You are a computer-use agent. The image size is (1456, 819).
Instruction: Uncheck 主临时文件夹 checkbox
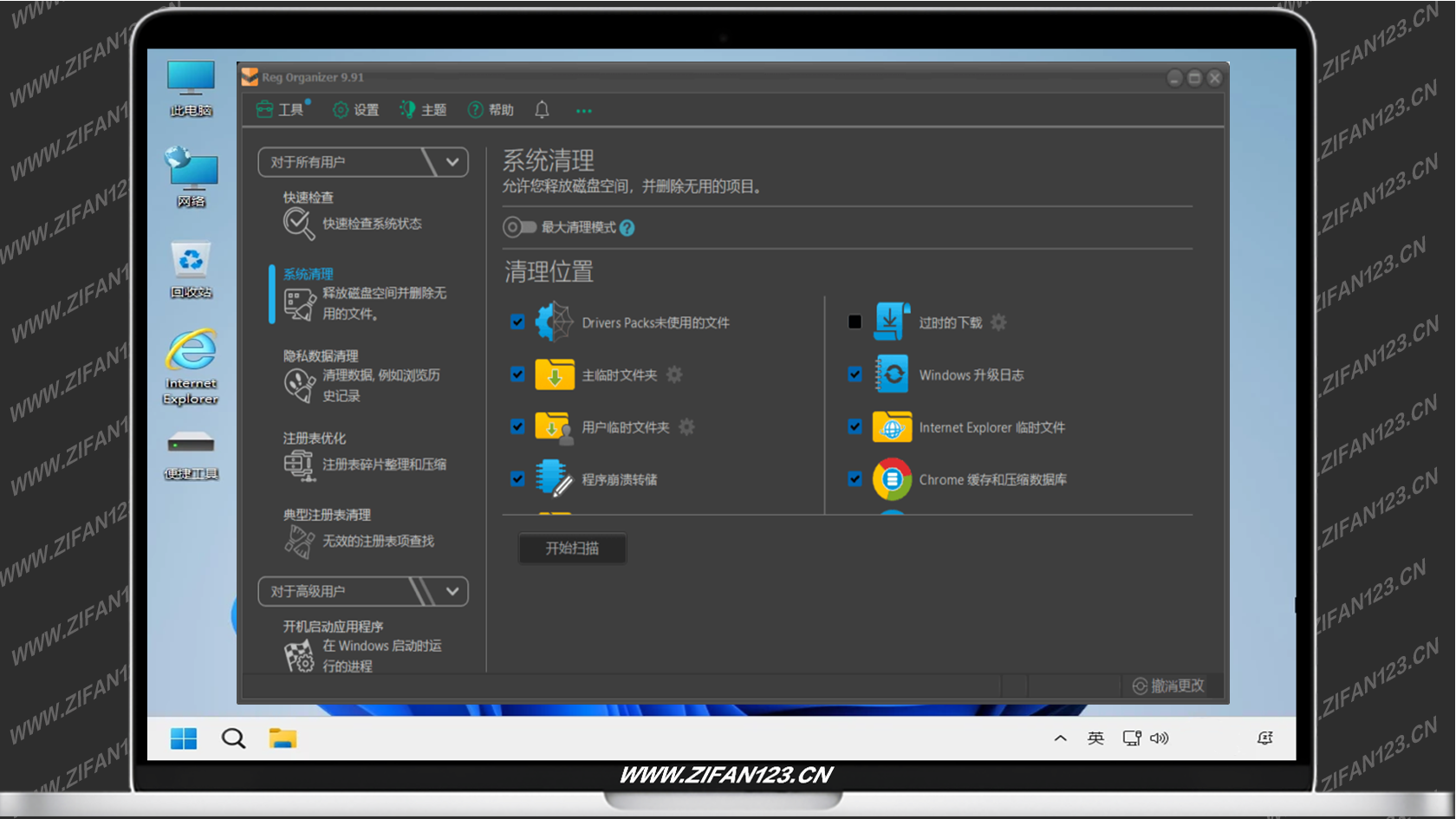coord(517,374)
